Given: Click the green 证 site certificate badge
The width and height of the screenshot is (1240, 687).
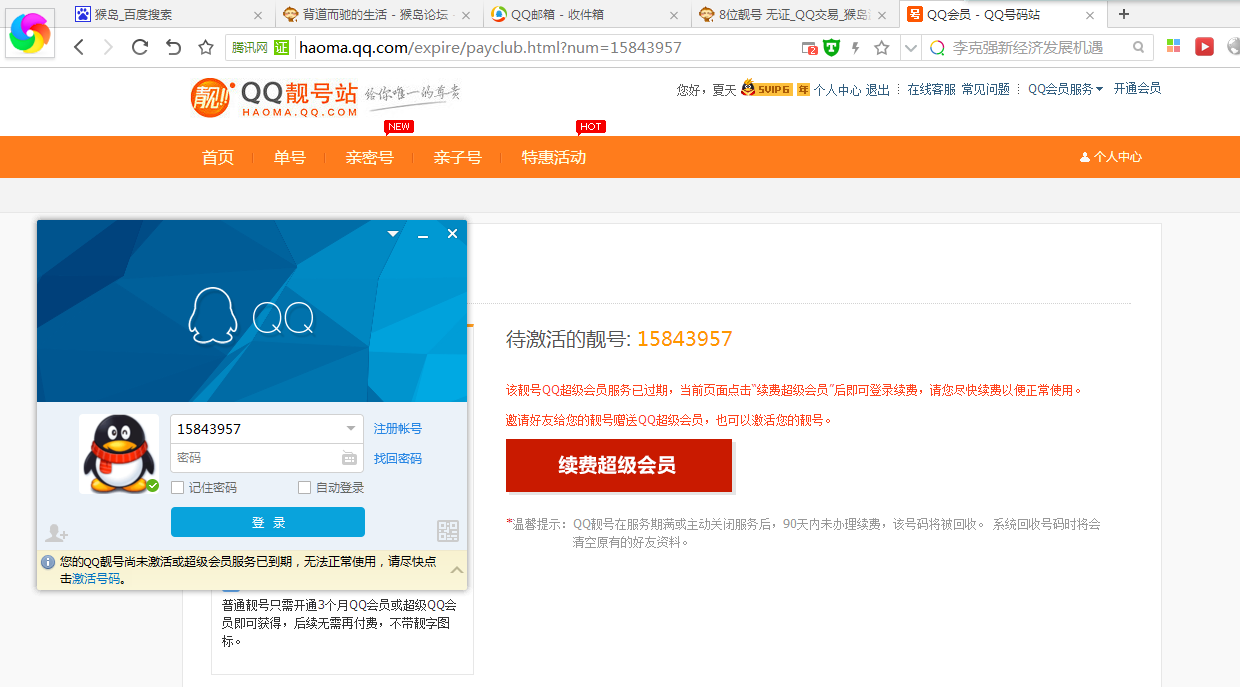Looking at the screenshot, I should pyautogui.click(x=281, y=47).
